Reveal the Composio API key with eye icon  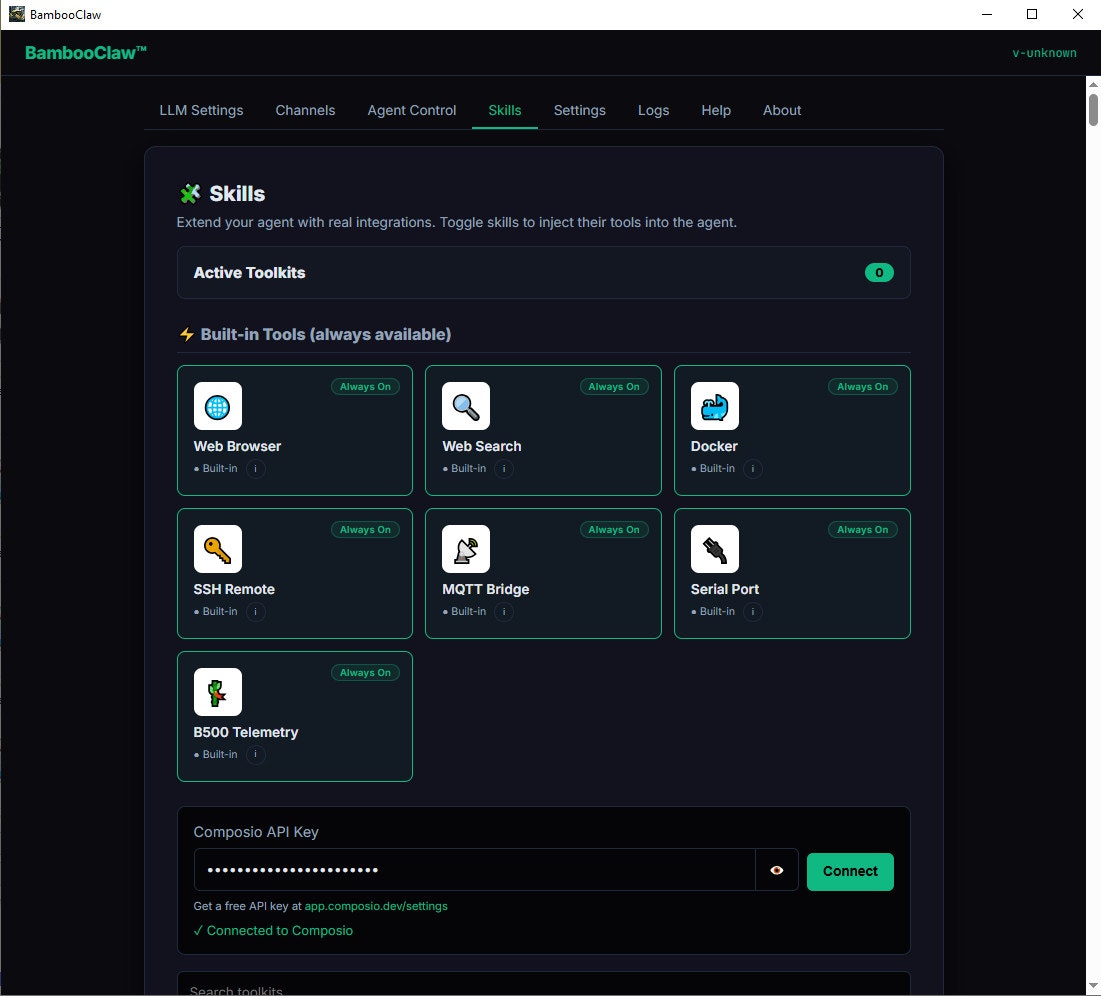click(777, 870)
